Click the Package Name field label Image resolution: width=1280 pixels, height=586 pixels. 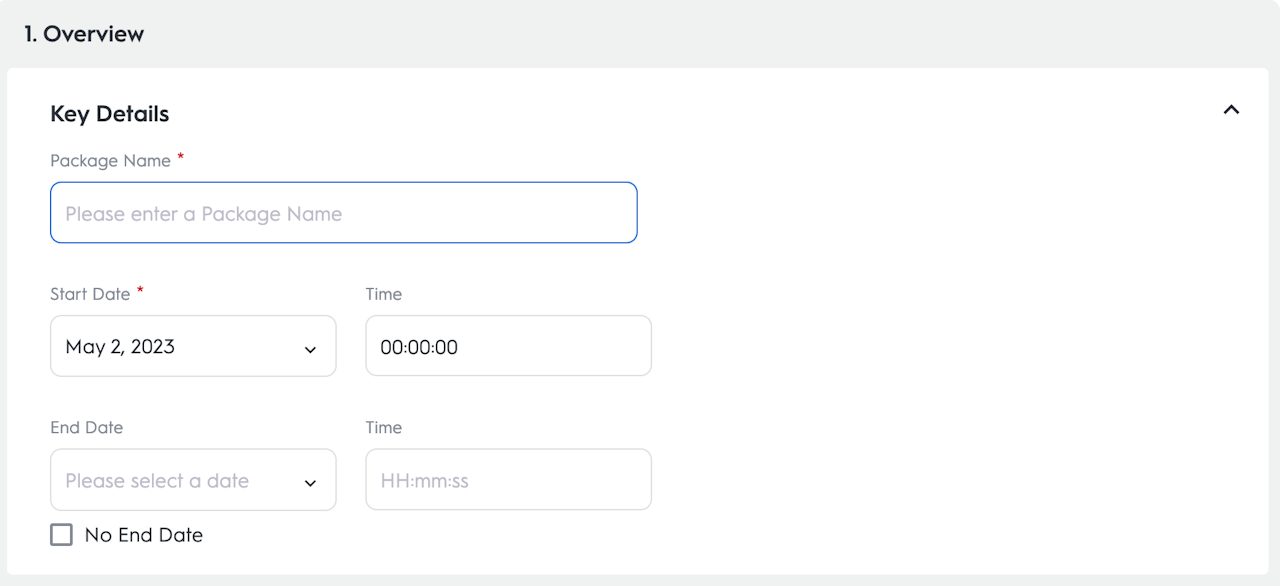tap(110, 161)
